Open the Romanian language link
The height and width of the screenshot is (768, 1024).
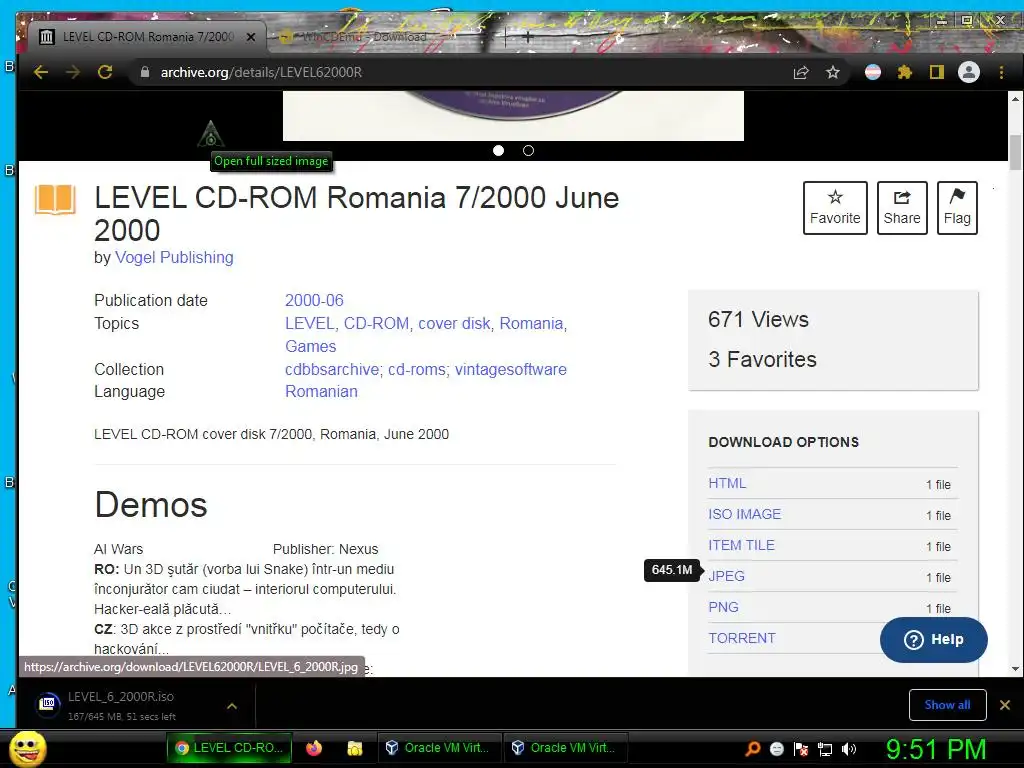[x=321, y=391]
